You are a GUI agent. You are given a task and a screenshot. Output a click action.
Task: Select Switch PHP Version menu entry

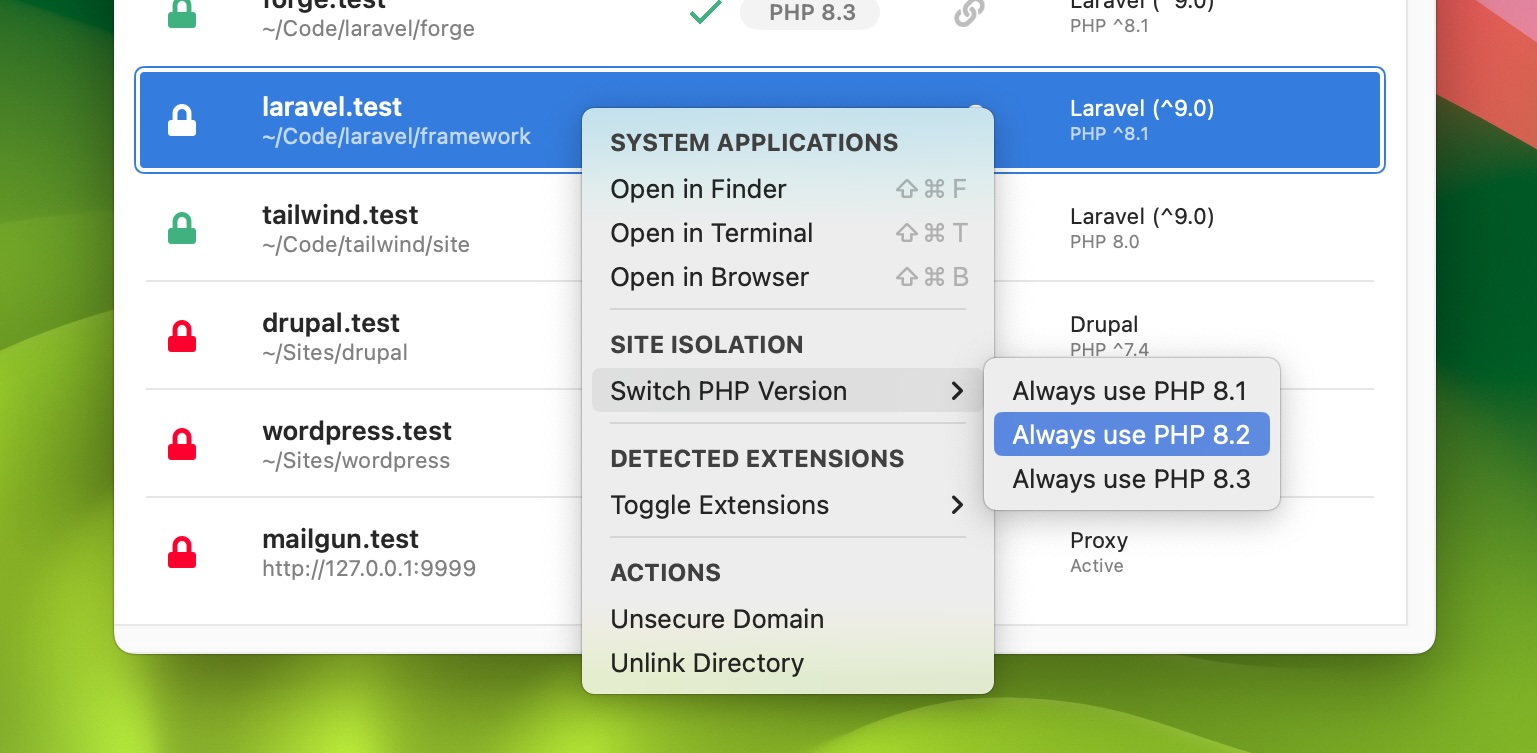[x=788, y=391]
